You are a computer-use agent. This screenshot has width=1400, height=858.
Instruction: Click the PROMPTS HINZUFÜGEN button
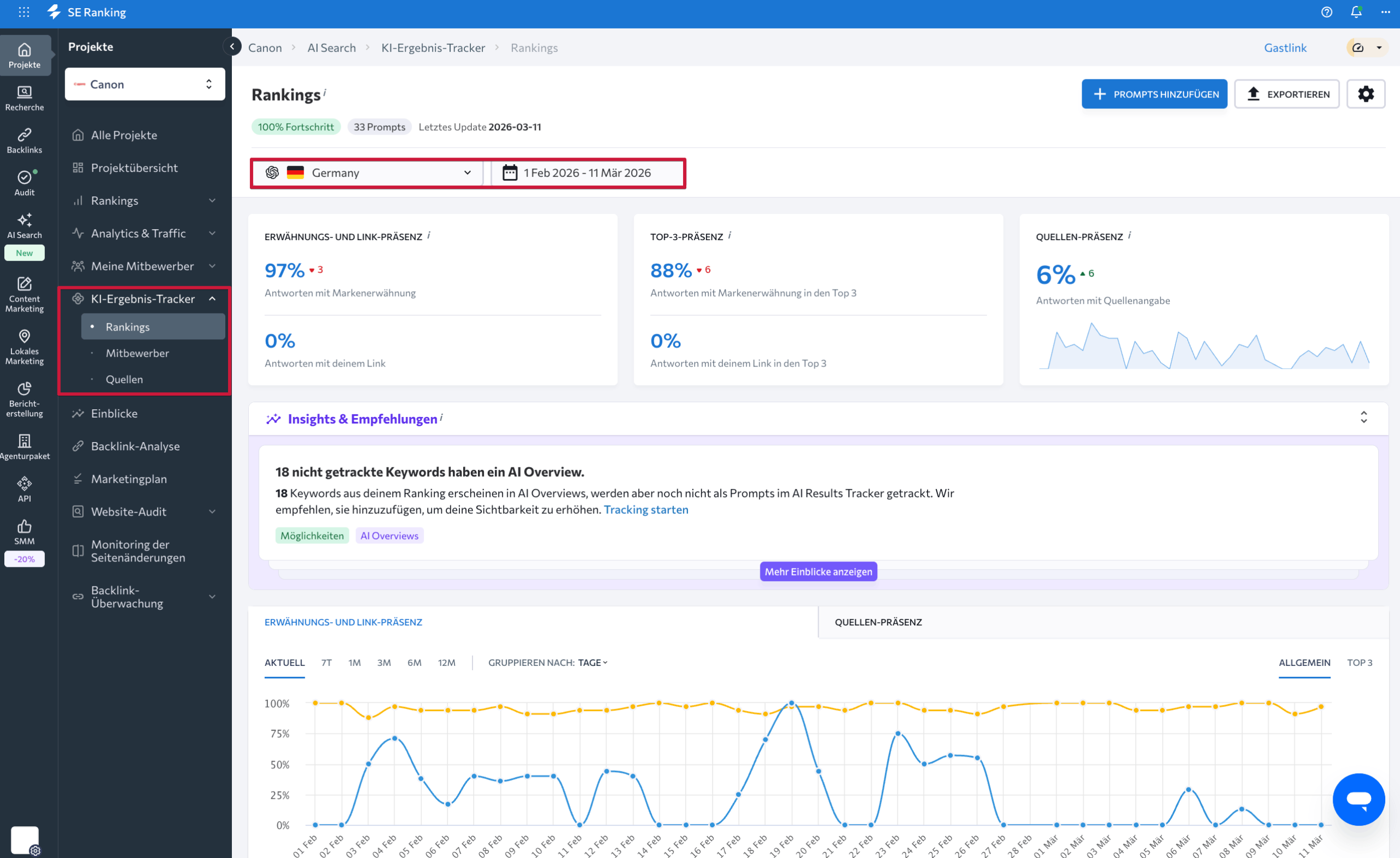[x=1154, y=94]
